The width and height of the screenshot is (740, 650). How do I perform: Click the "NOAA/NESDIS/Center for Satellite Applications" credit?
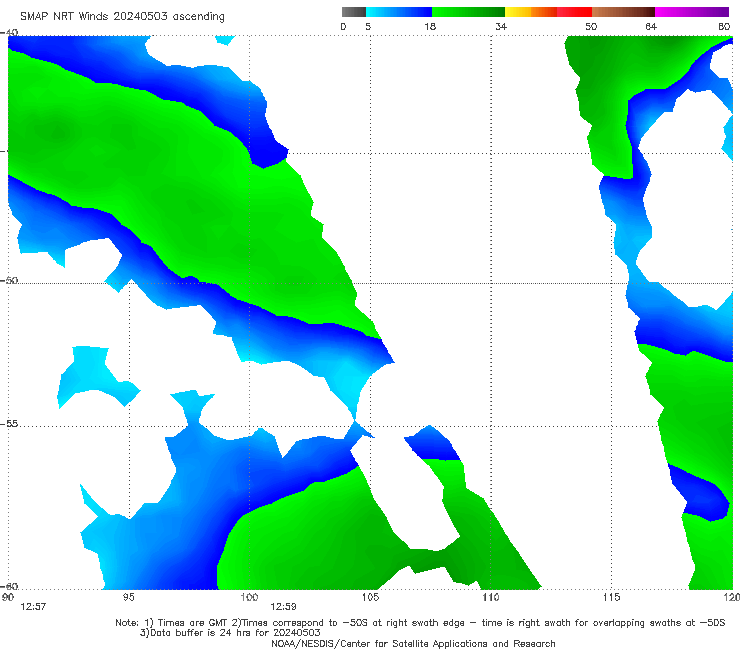(413, 643)
